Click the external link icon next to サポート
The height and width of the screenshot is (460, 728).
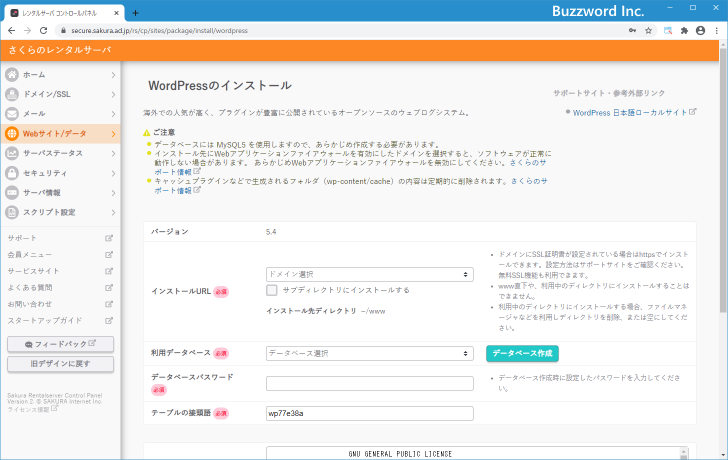[x=109, y=238]
